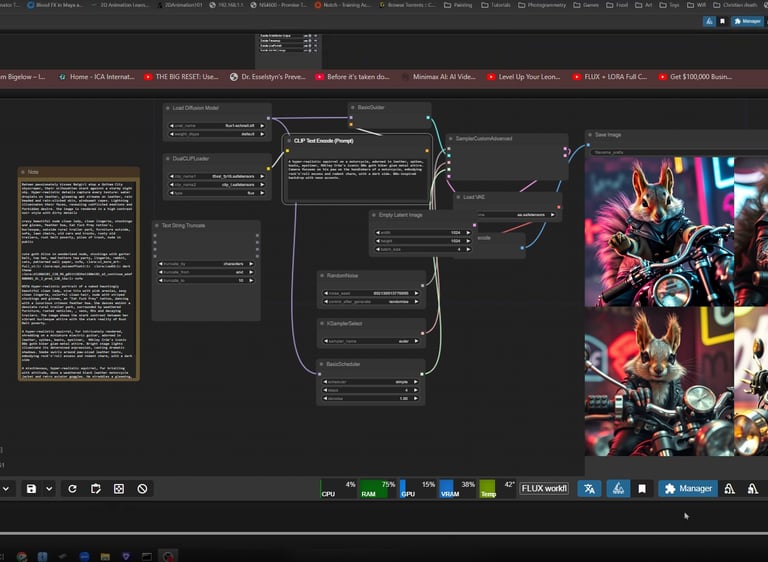
Task: Click the denoise value slider in BasicScheduler
Action: click(371, 398)
